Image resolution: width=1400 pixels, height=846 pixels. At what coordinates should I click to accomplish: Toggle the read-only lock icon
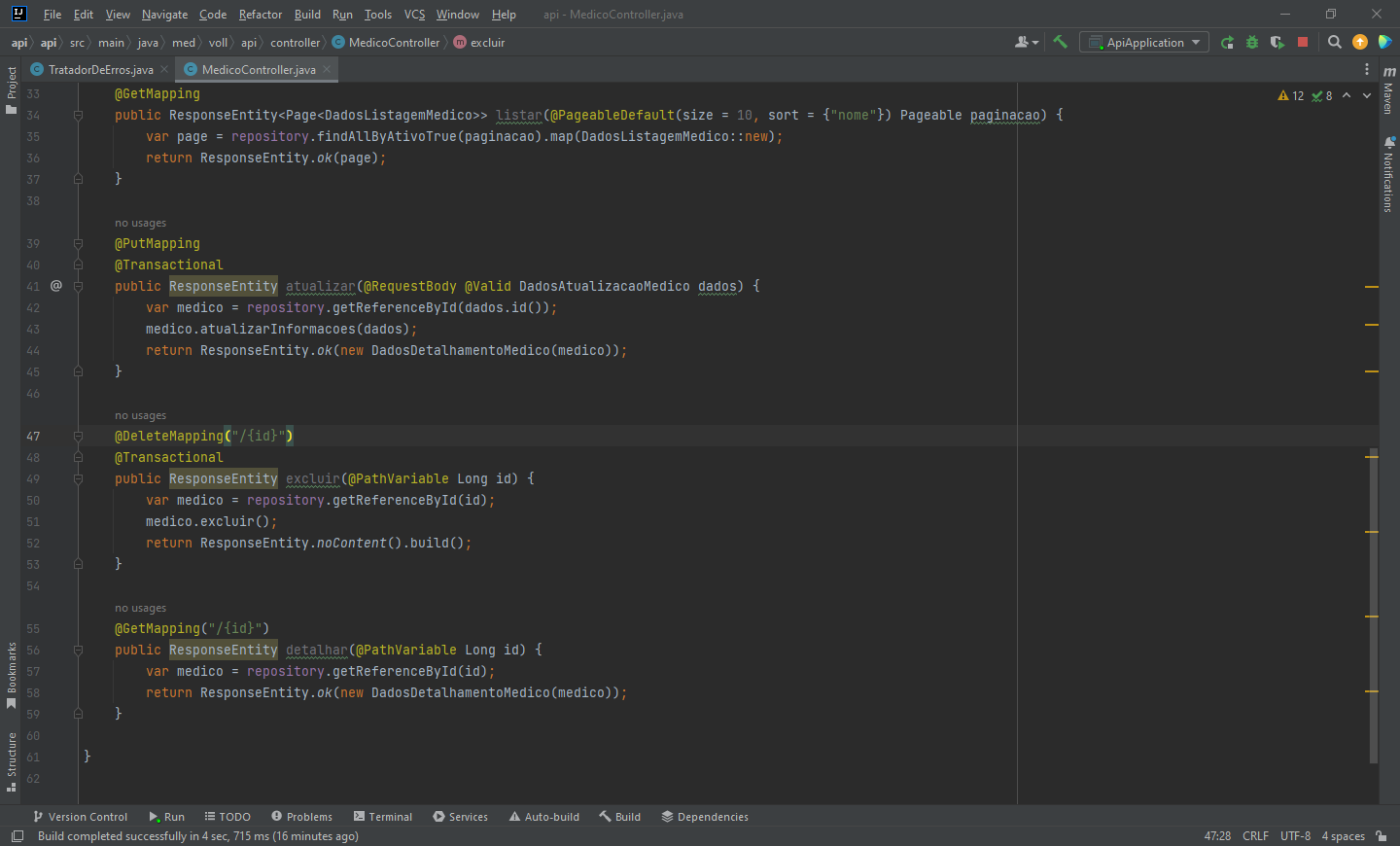[x=1382, y=836]
